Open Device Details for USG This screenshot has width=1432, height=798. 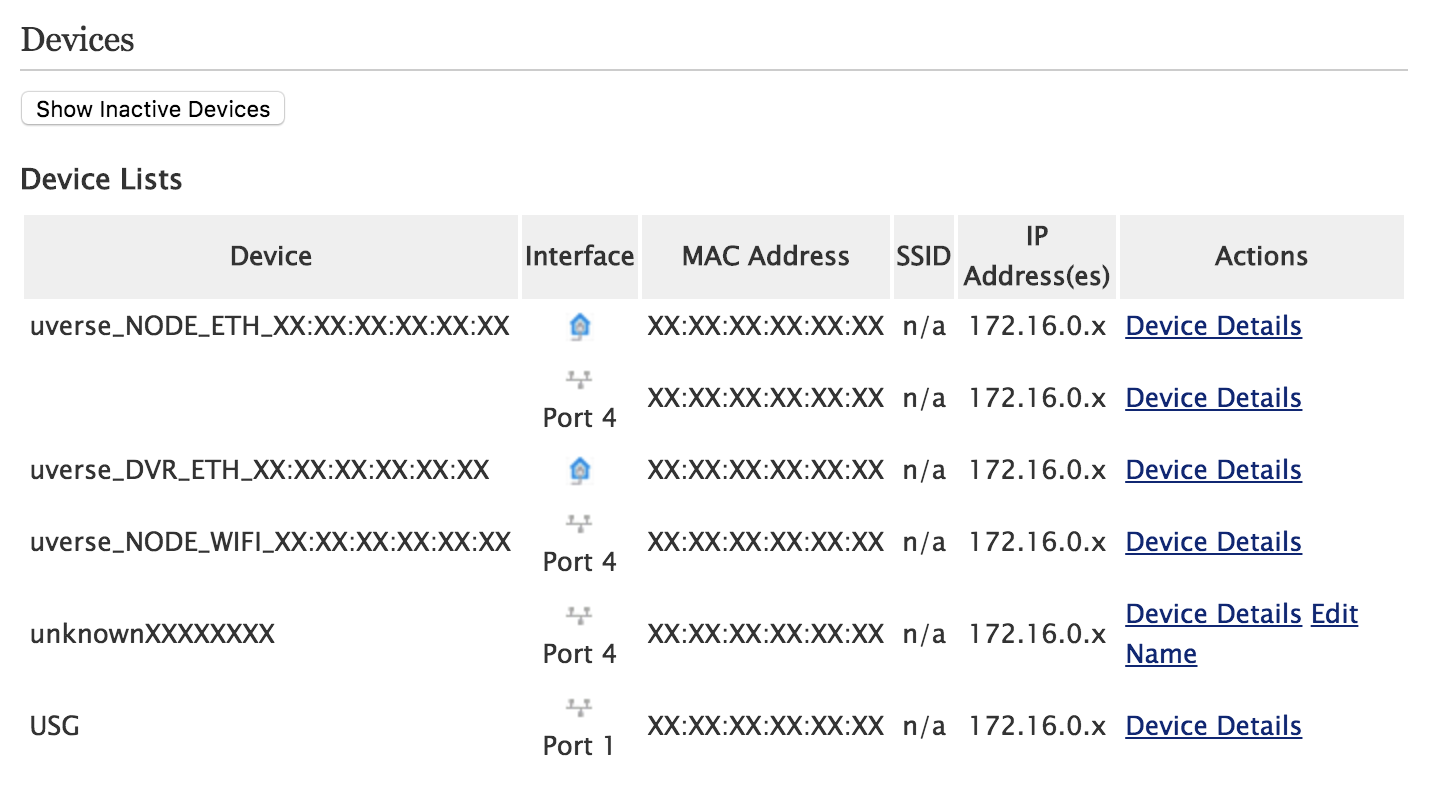point(1213,726)
